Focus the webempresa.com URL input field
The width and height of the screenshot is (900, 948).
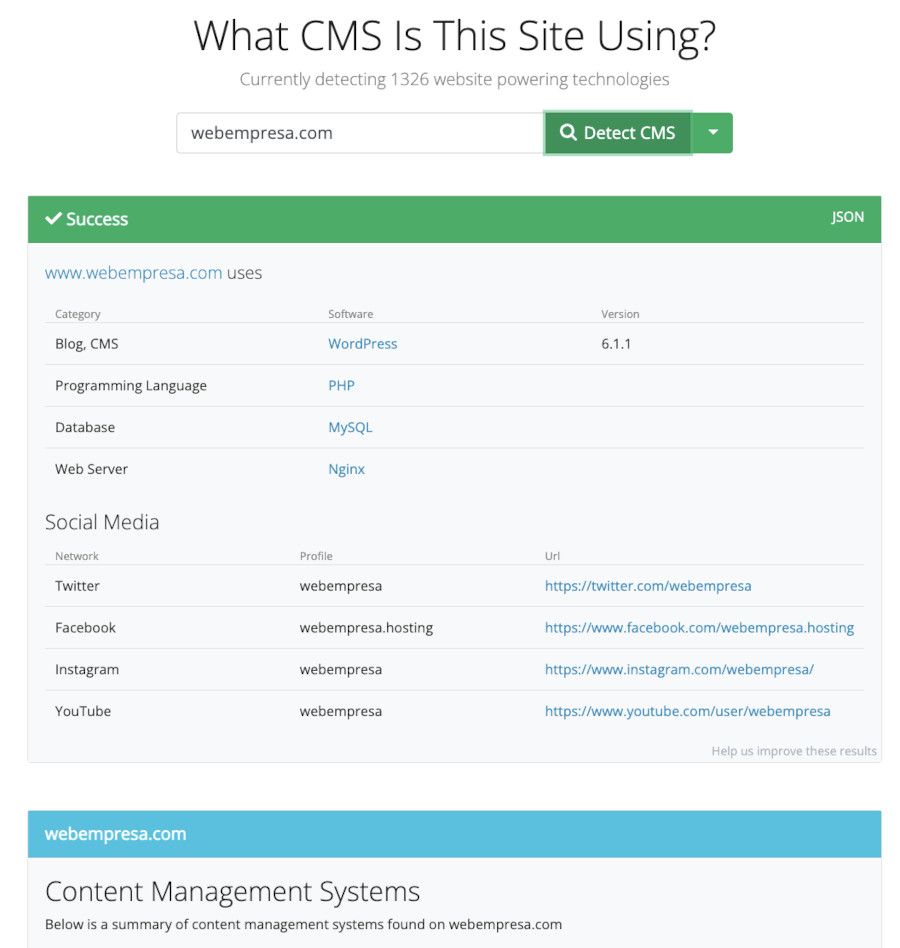(x=360, y=133)
